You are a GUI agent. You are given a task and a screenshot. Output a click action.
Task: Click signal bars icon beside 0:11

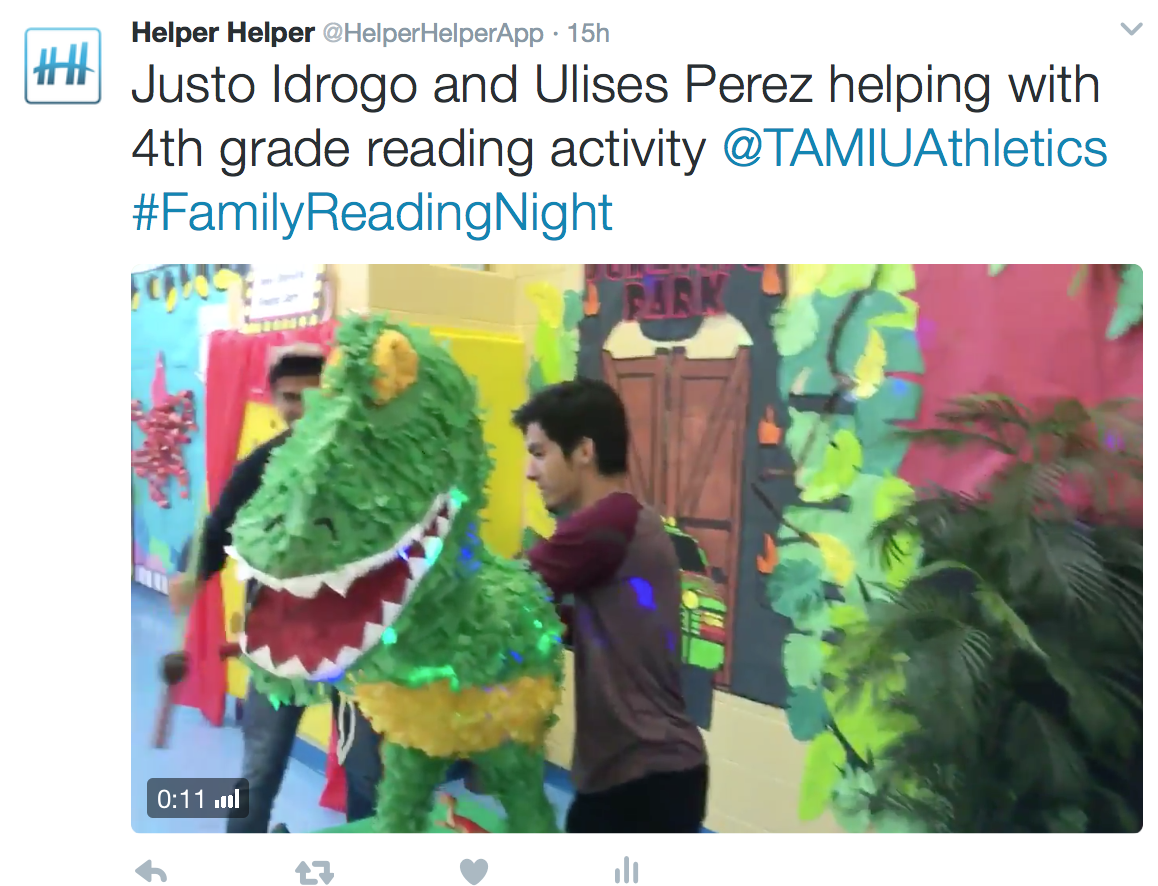(227, 800)
